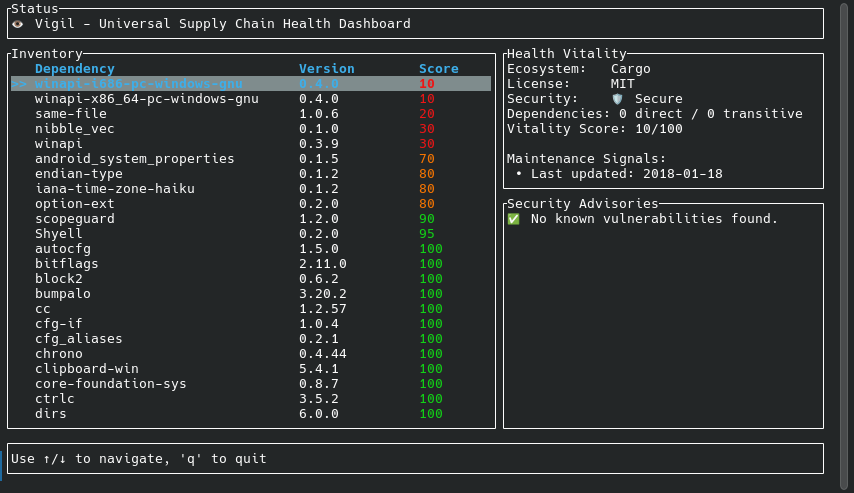Click score 90 of scopeguard

tap(426, 219)
